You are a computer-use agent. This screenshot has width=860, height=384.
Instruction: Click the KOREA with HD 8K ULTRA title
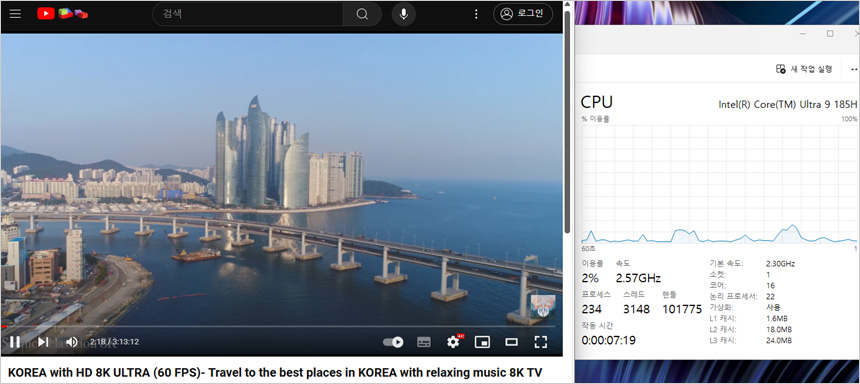pos(275,374)
